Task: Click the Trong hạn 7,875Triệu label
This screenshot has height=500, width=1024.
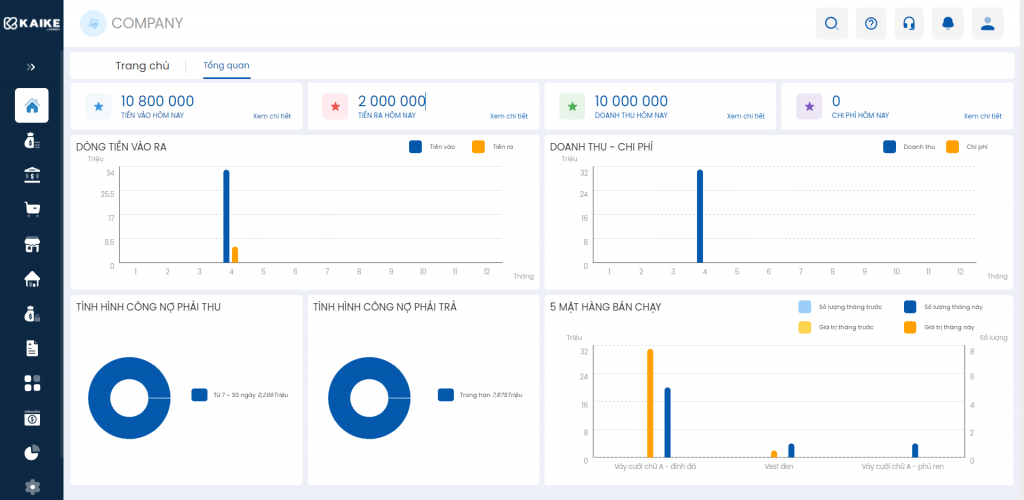Action: (490, 395)
